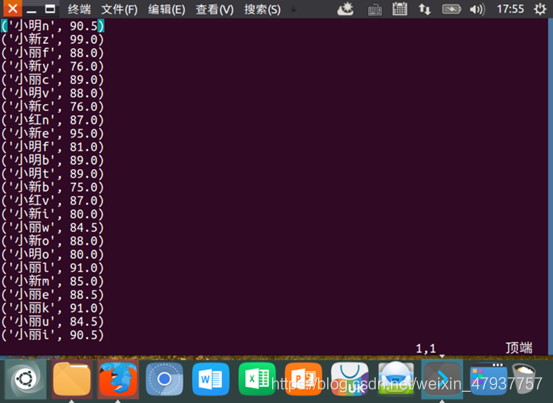Click the line ('小明f', 81.0)
This screenshot has height=403, width=553.
(53, 147)
